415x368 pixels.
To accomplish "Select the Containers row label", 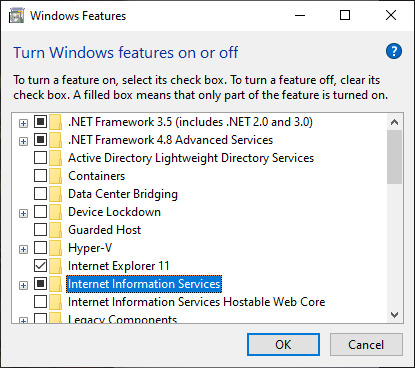I will point(97,176).
